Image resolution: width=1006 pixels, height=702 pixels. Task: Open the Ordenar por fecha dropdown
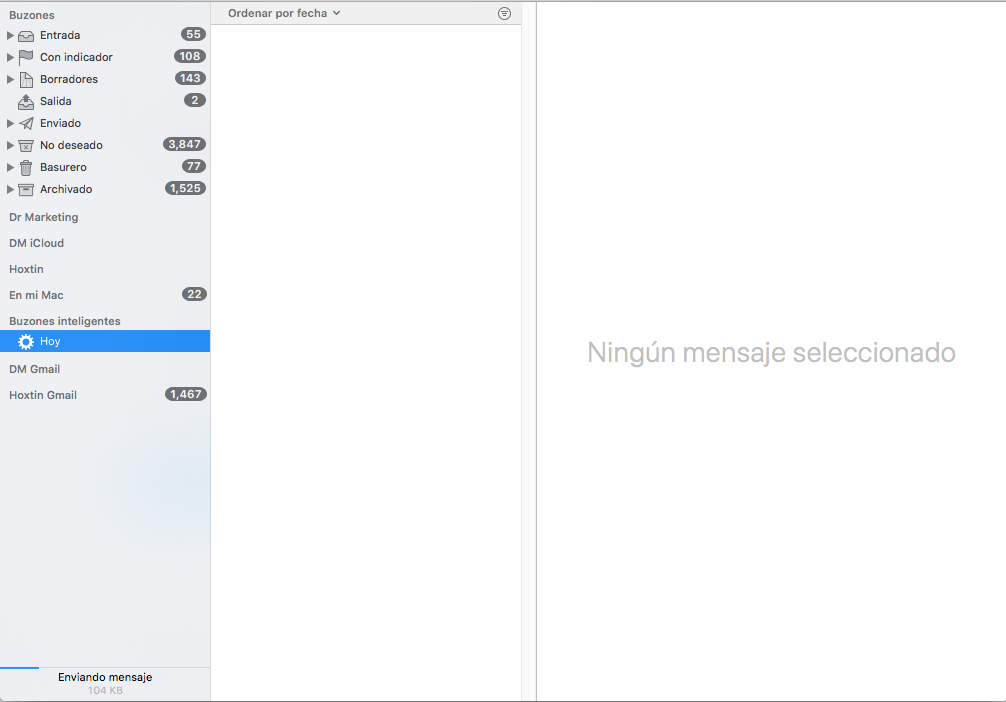pos(284,13)
